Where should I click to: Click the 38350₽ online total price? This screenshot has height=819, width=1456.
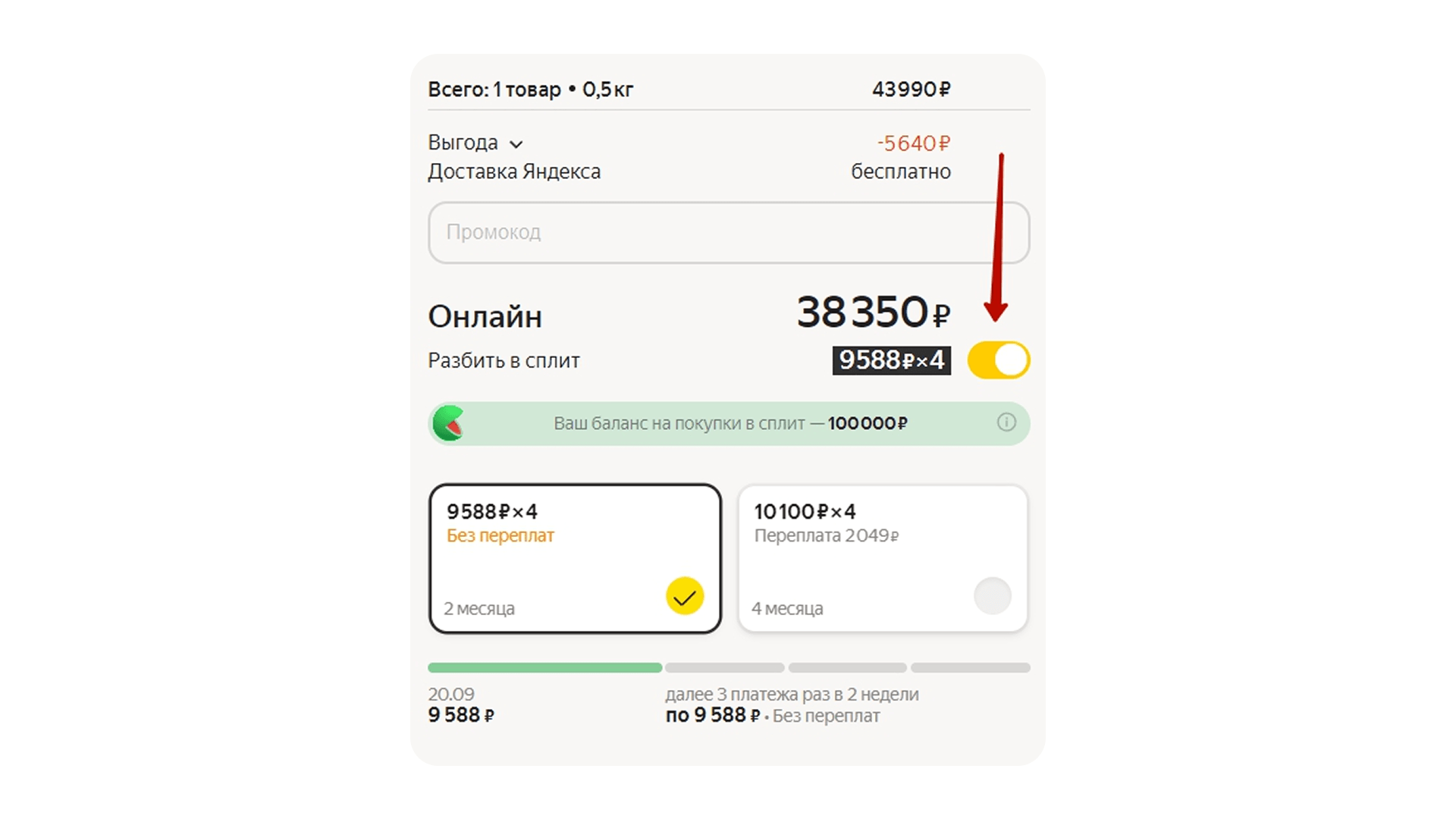[872, 312]
